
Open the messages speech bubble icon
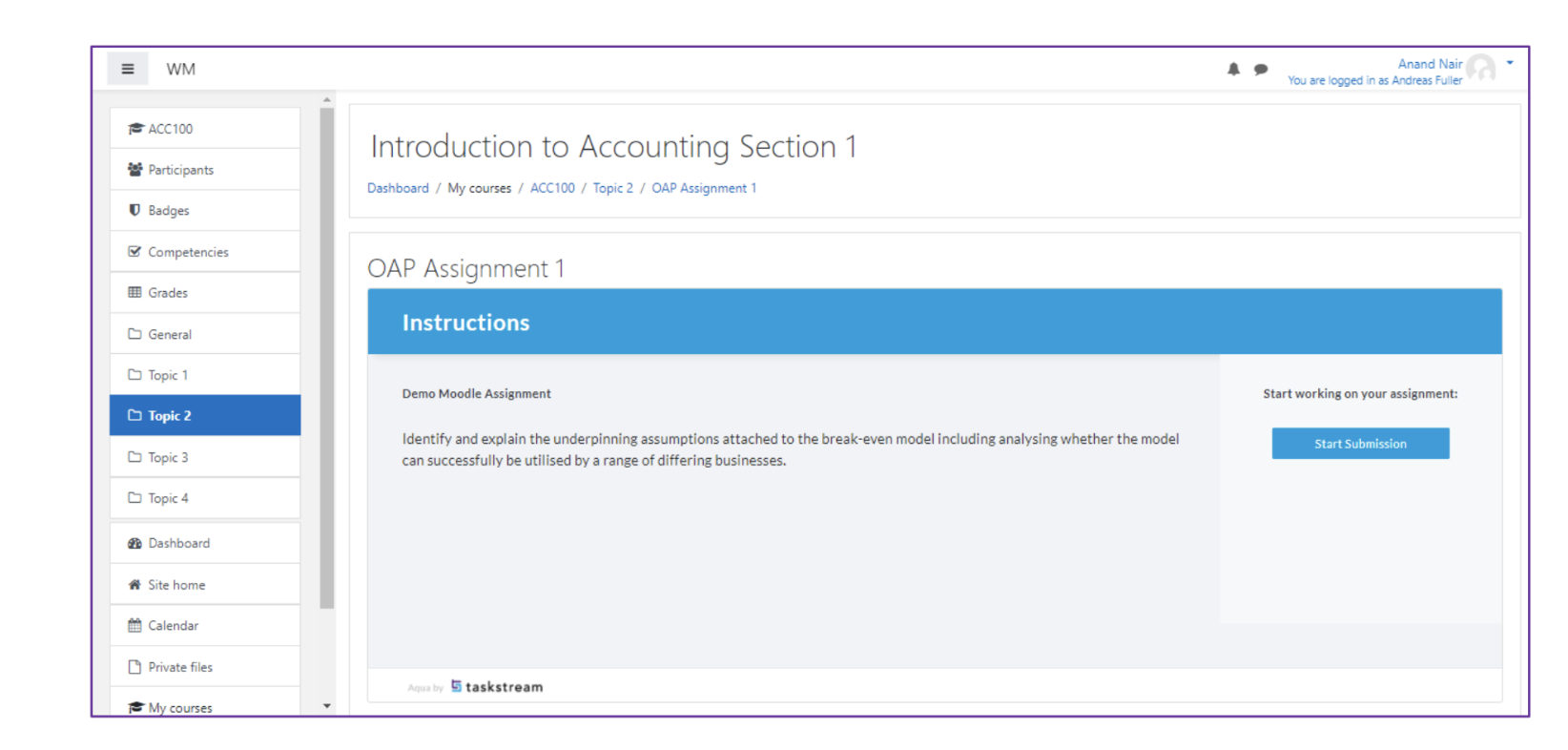(x=1261, y=69)
